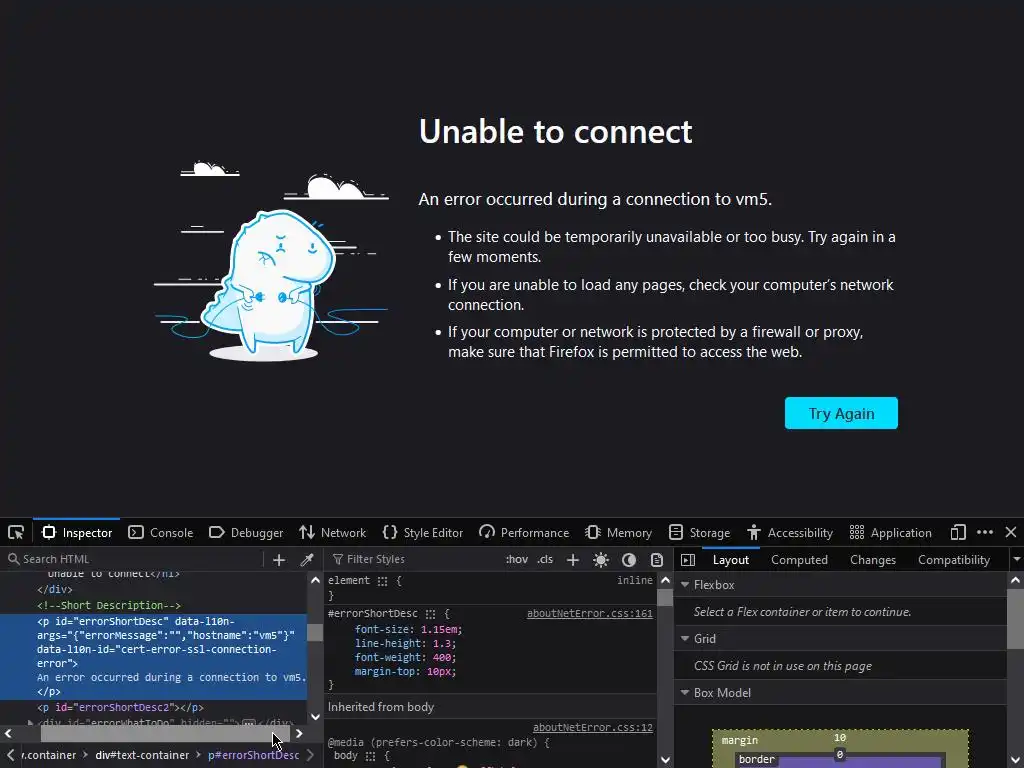Toggle print media simulation page icon
This screenshot has width=1024, height=768.
657,560
